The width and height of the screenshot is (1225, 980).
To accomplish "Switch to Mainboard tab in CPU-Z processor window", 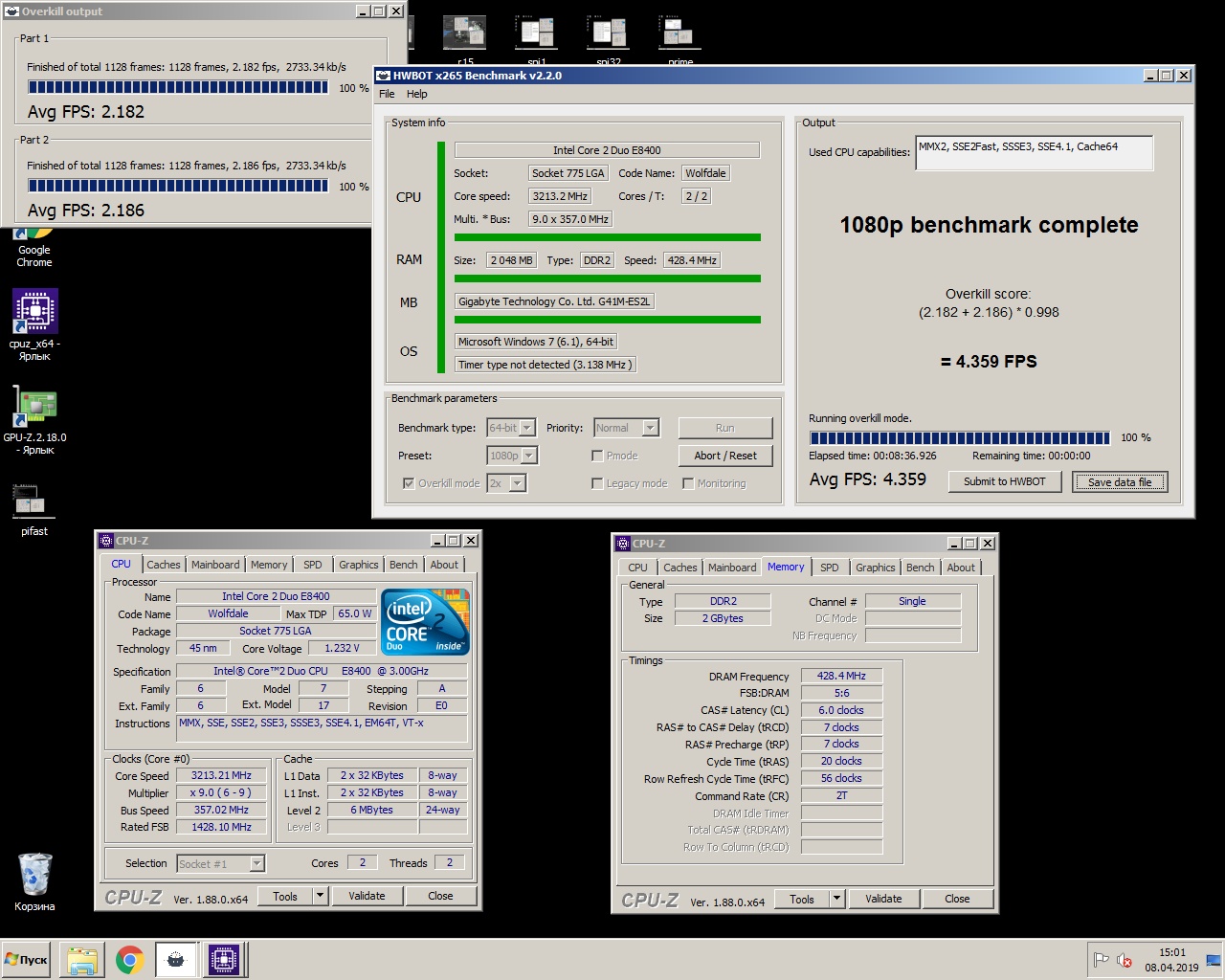I will tap(215, 565).
